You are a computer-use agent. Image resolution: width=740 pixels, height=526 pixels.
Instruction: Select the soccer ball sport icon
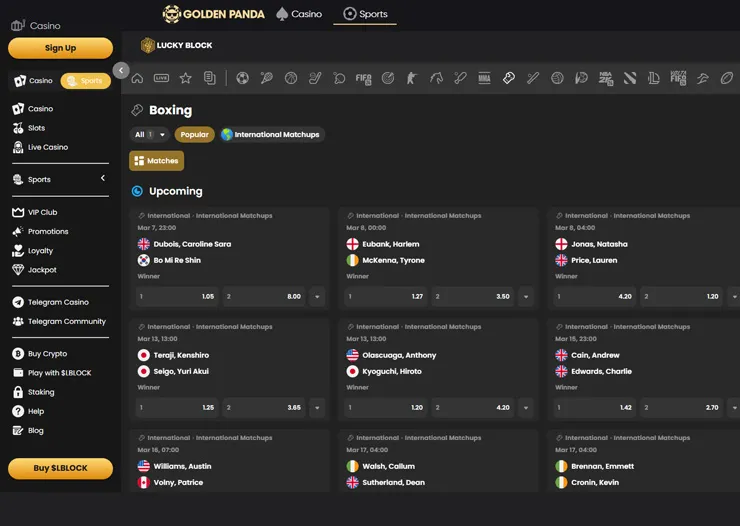tap(242, 78)
